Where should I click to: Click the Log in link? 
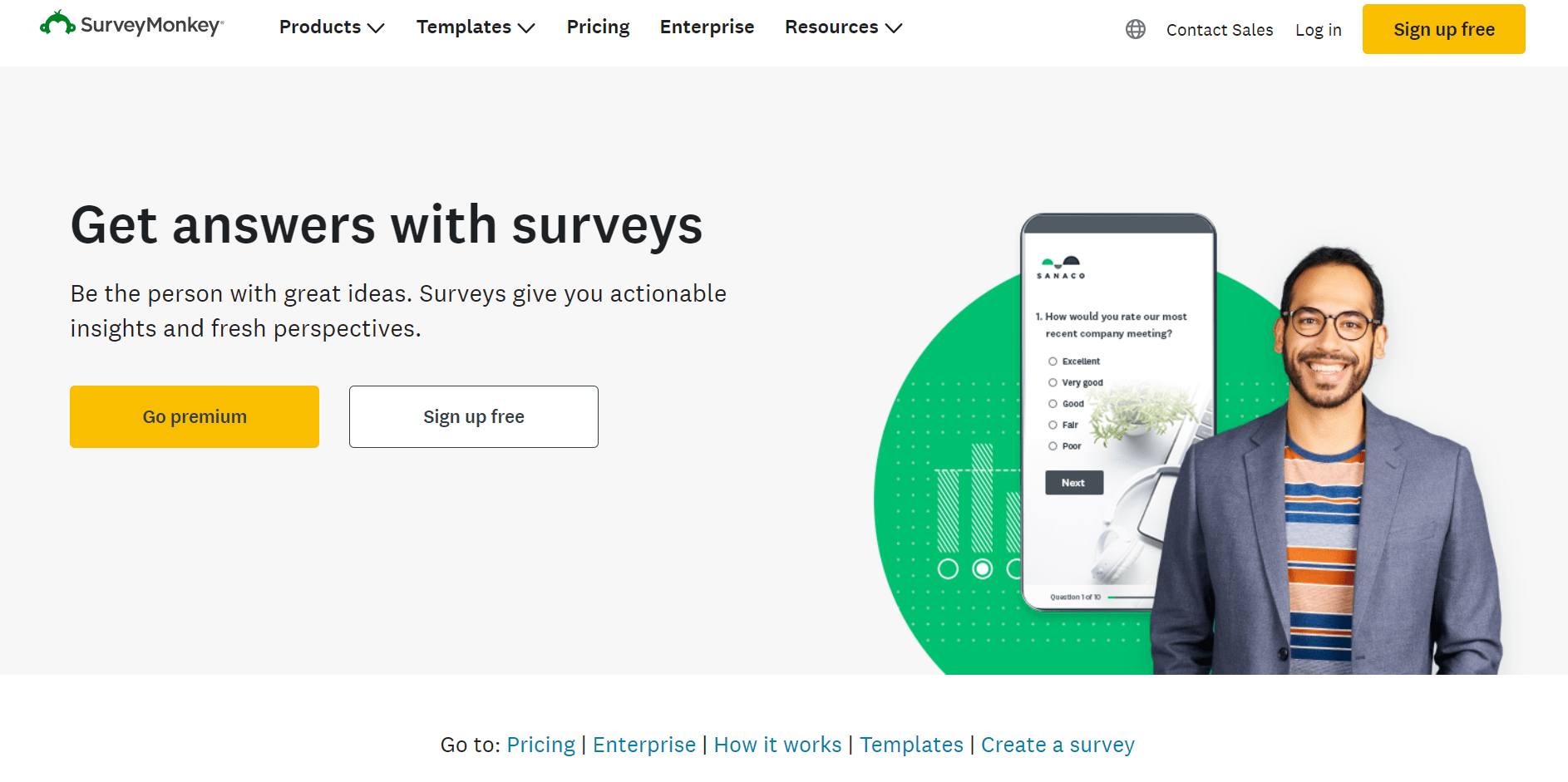[x=1318, y=30]
